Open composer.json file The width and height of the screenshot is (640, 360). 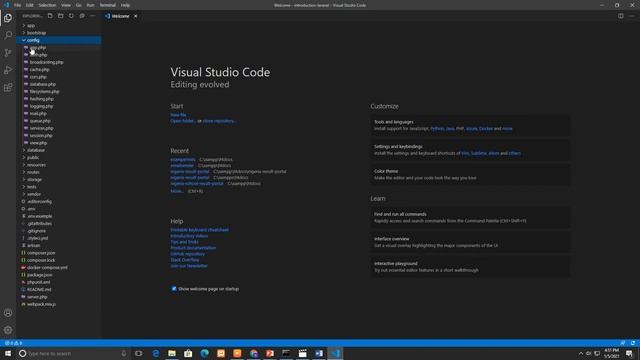click(41, 253)
